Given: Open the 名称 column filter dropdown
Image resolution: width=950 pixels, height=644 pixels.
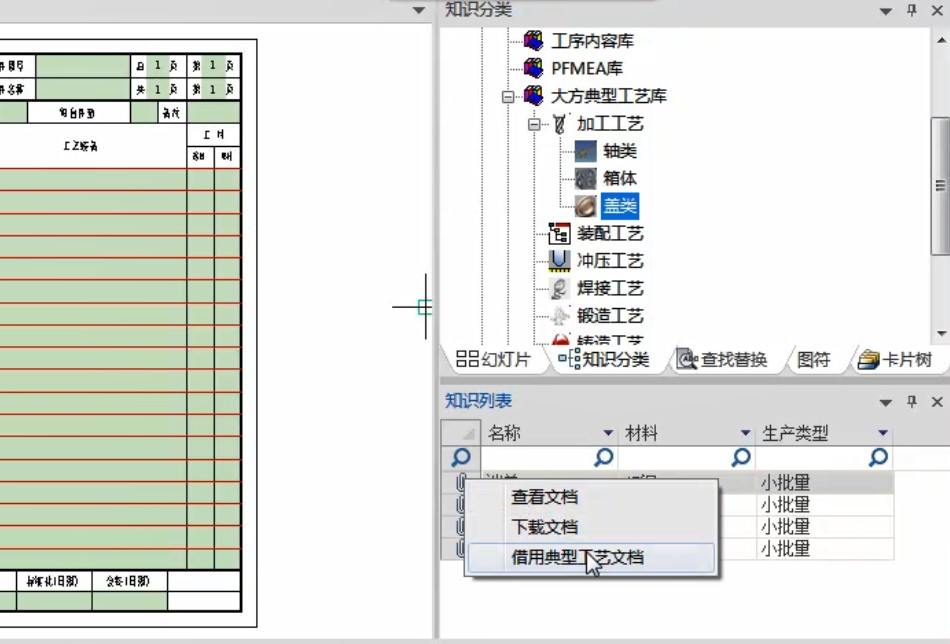Looking at the screenshot, I should [x=607, y=432].
